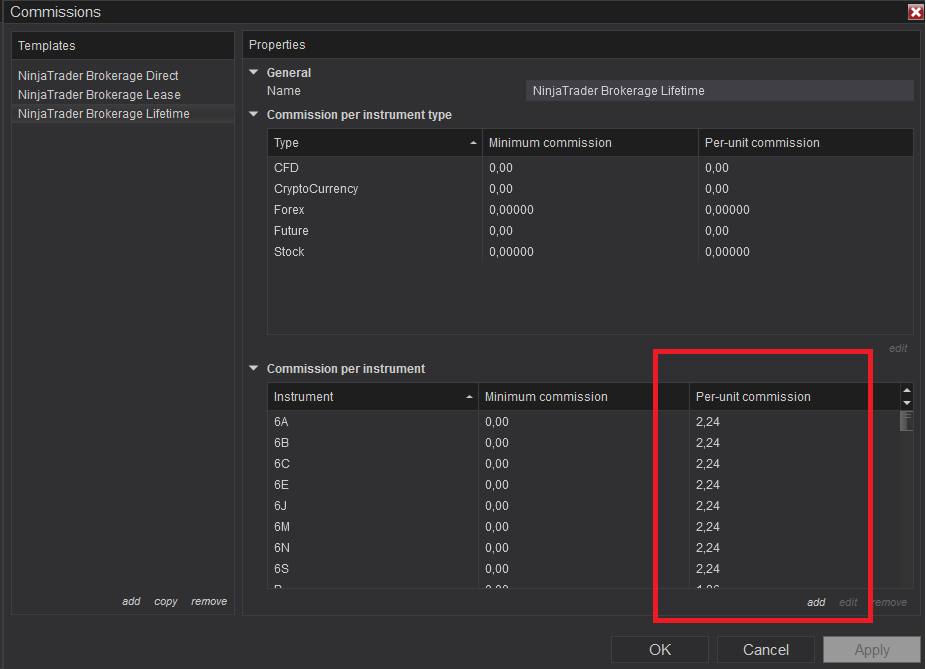Sort instrument types by Type column
This screenshot has height=669, width=926.
pos(374,143)
